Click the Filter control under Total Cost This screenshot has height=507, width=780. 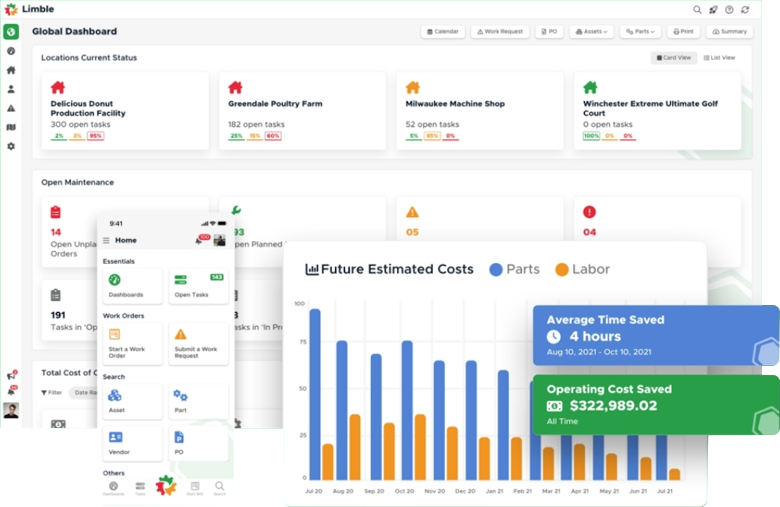tap(52, 393)
